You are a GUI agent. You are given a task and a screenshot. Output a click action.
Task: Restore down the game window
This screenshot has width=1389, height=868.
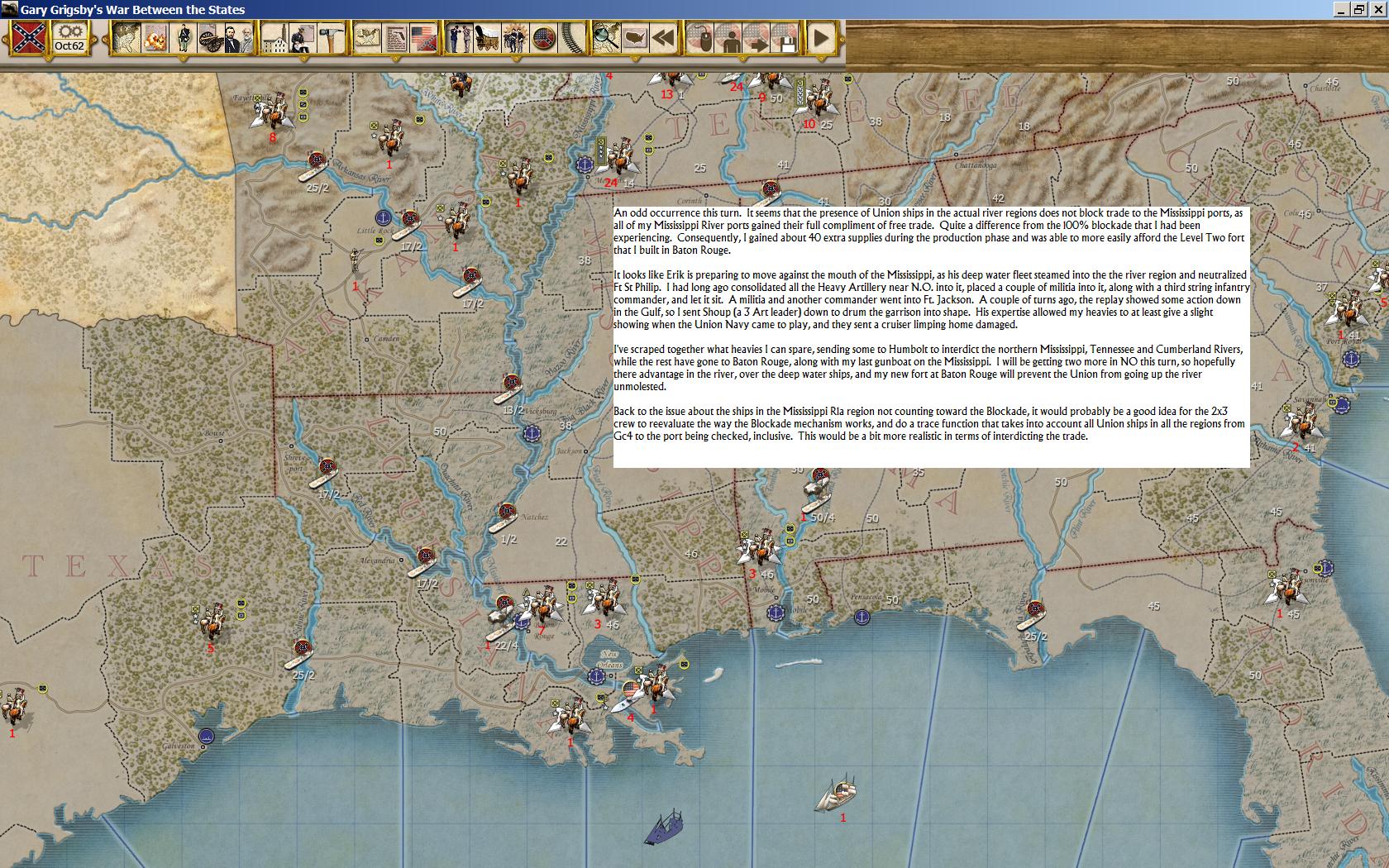(1359, 10)
